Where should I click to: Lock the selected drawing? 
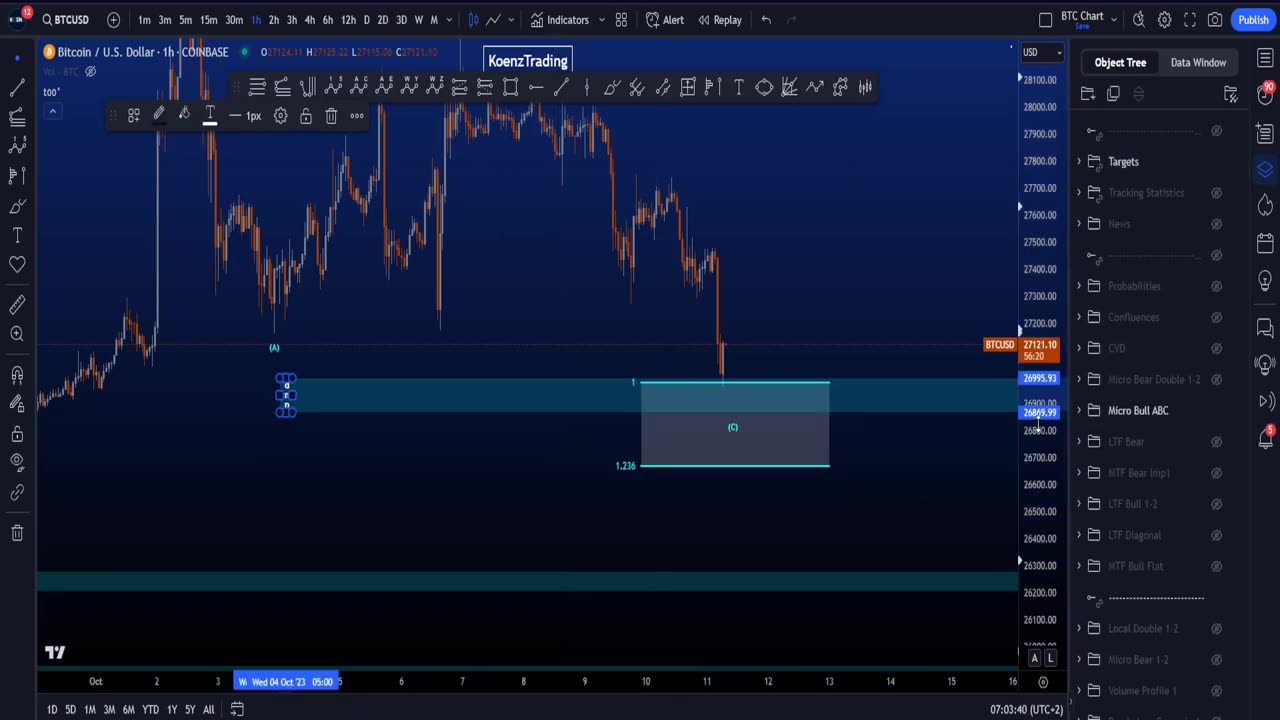coord(305,116)
